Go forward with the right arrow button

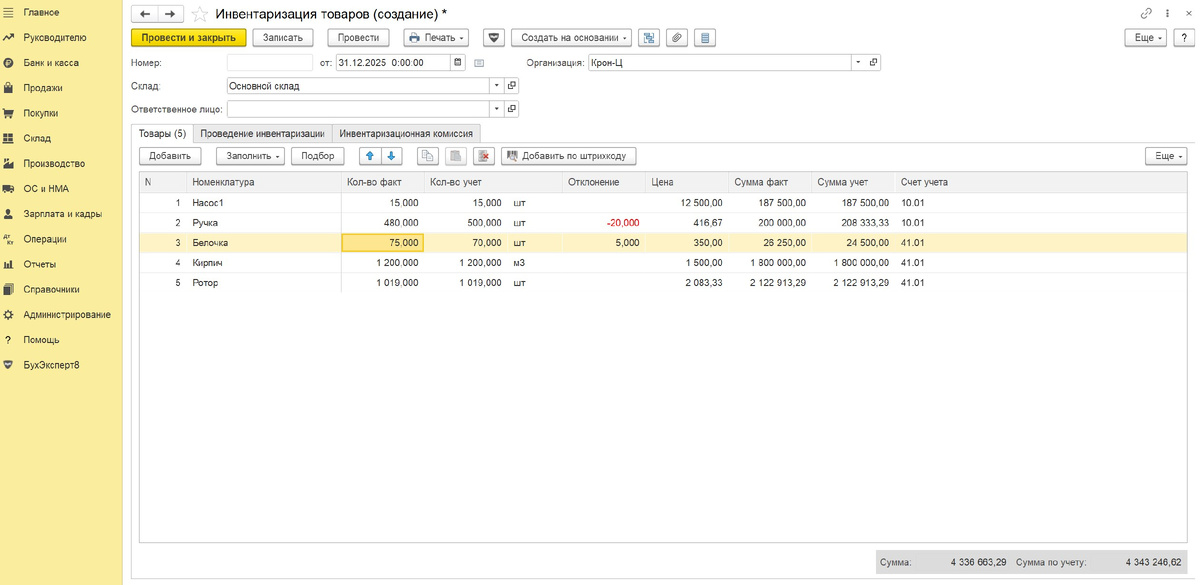click(169, 13)
